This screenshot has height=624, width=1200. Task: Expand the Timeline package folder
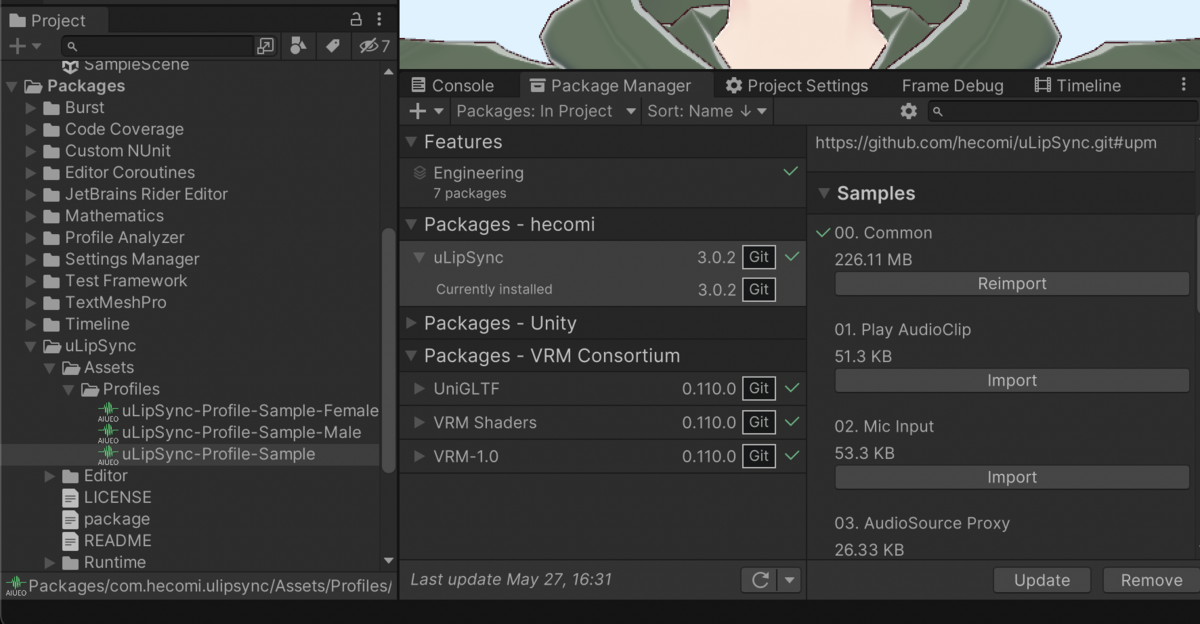[x=31, y=325]
